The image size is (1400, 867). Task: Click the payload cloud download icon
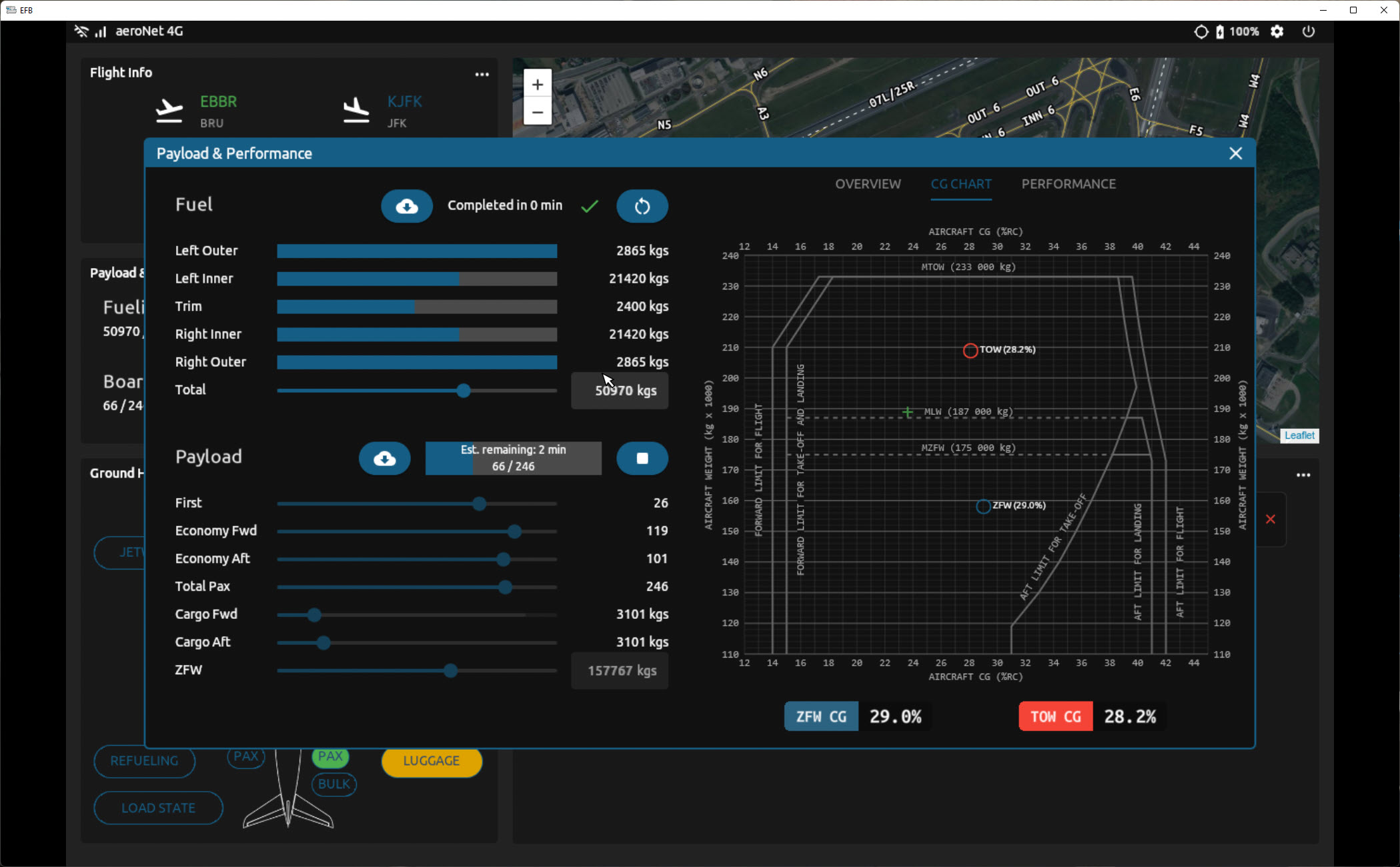tap(384, 459)
